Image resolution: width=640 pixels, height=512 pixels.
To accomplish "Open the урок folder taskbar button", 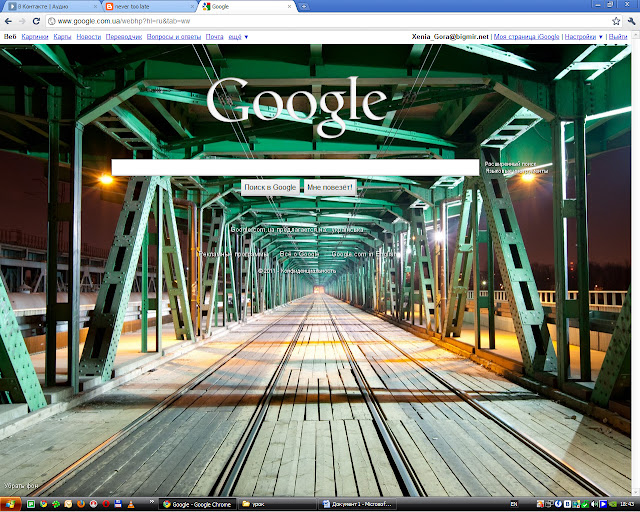I will pos(278,504).
